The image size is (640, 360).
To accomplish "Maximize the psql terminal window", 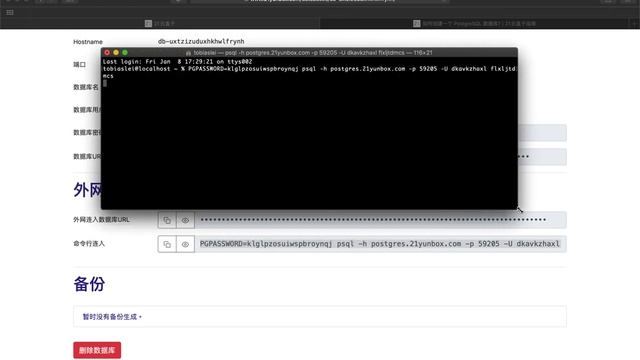I will (x=125, y=52).
